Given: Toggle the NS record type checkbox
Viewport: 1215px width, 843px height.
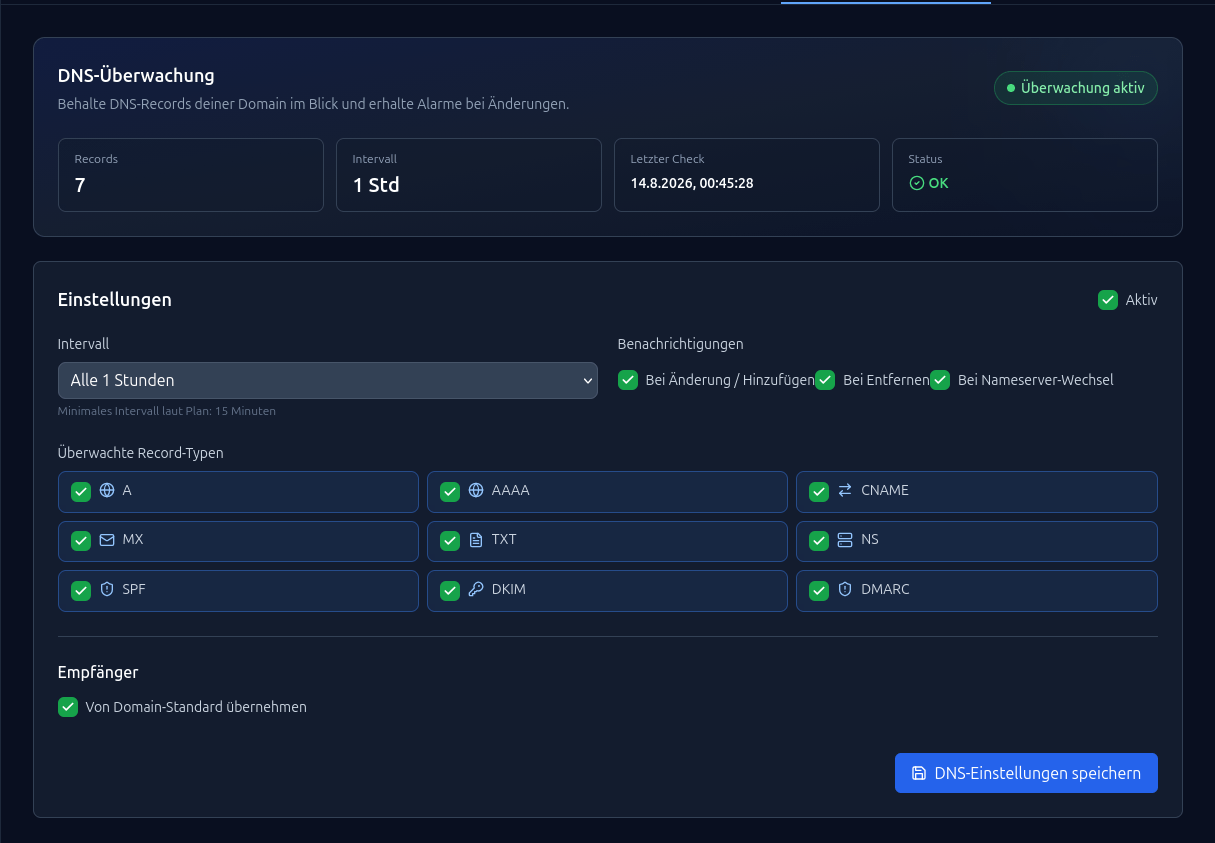Looking at the screenshot, I should pos(819,540).
